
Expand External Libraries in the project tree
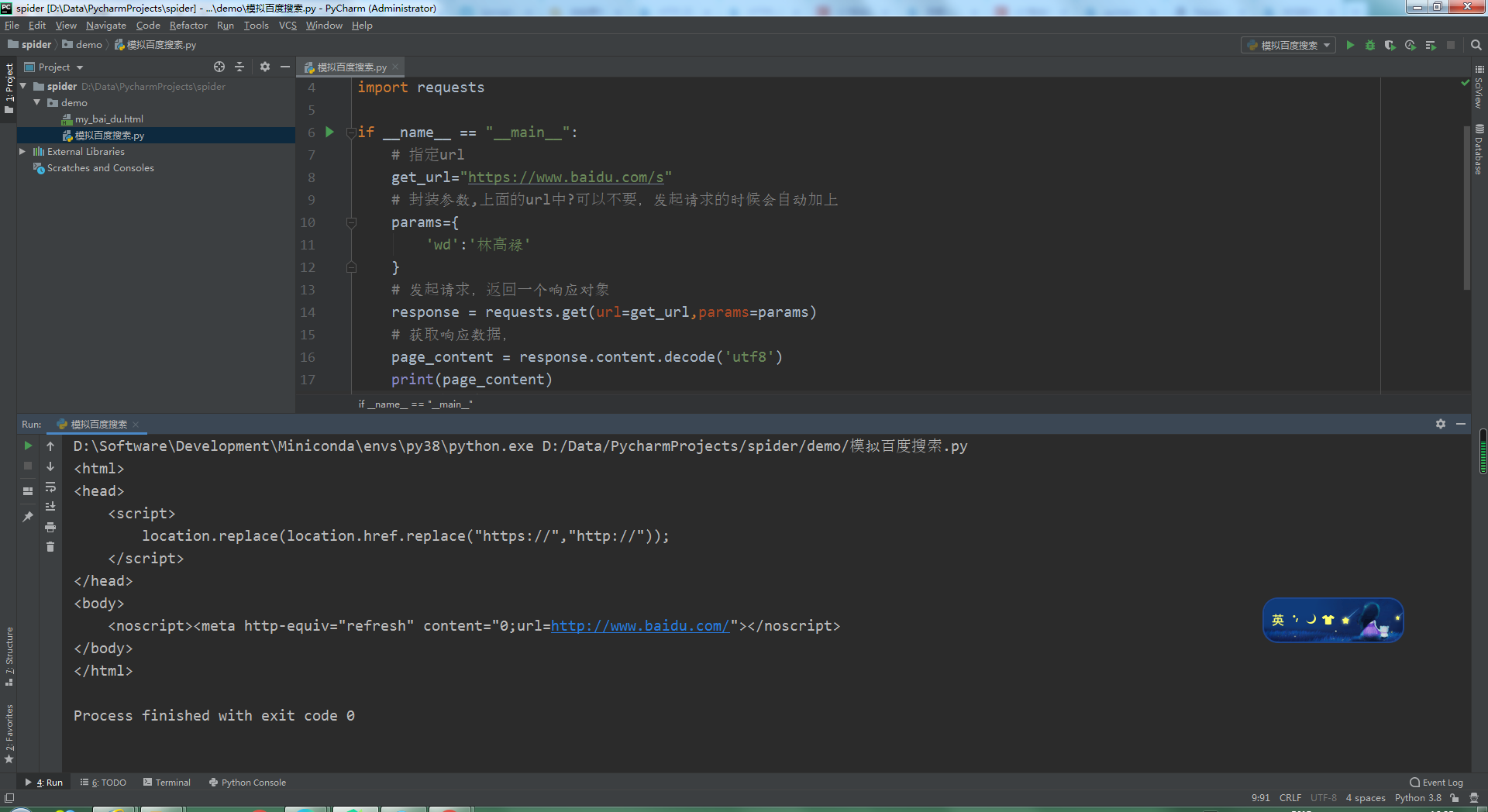pos(22,152)
